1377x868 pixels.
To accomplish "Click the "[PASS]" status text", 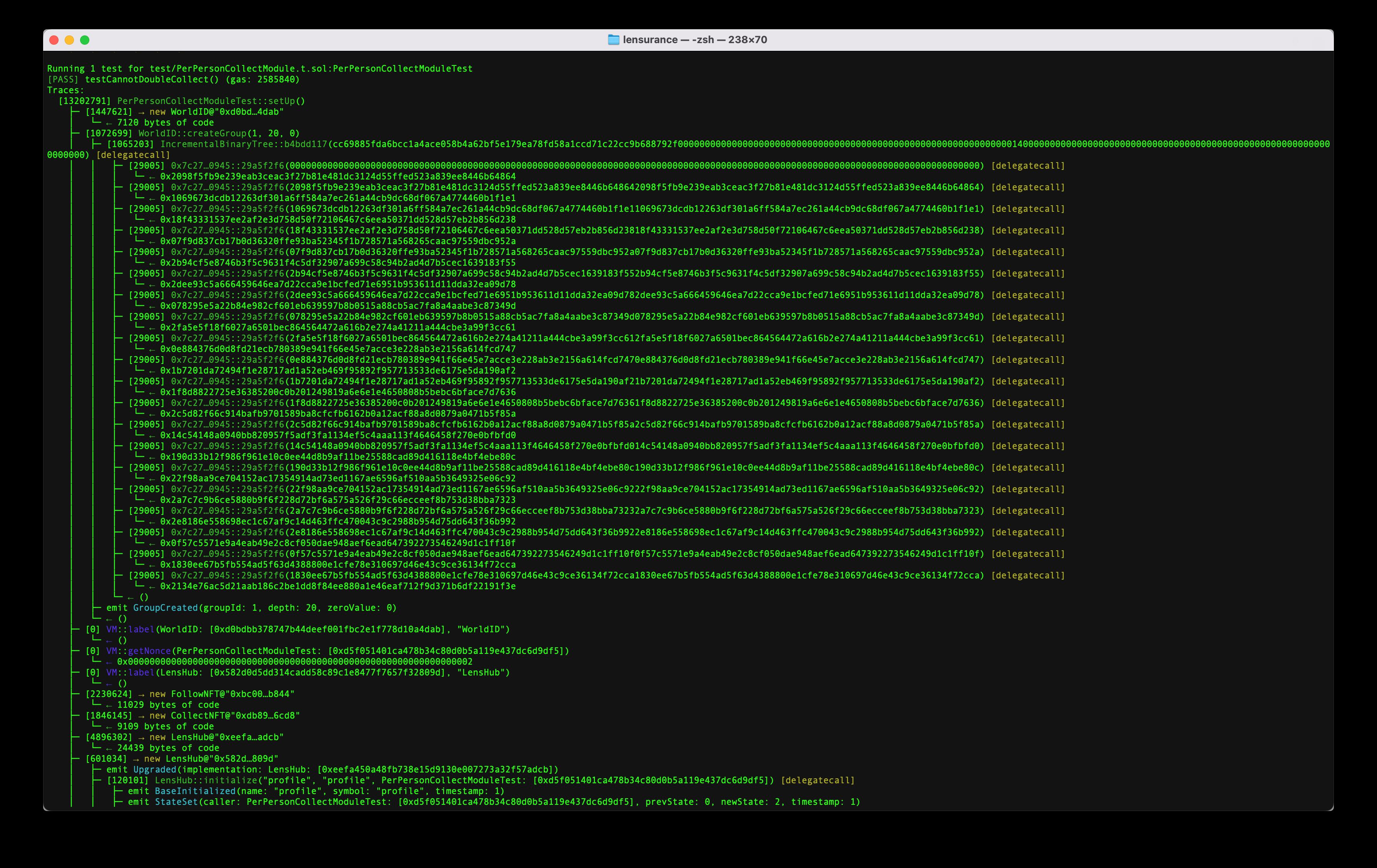I will pos(63,79).
